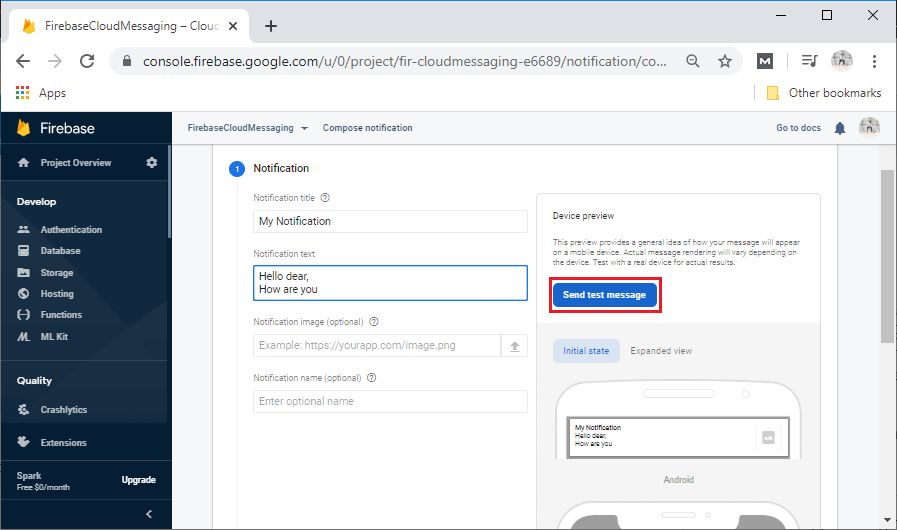The image size is (897, 530).
Task: Click the browser back arrow
Action: pyautogui.click(x=23, y=61)
